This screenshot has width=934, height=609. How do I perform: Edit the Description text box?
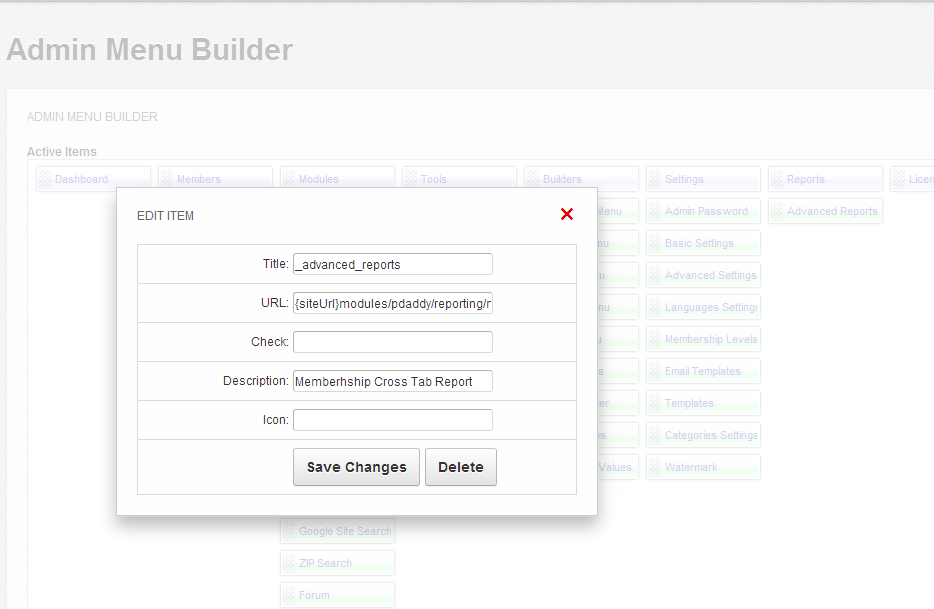(x=392, y=381)
